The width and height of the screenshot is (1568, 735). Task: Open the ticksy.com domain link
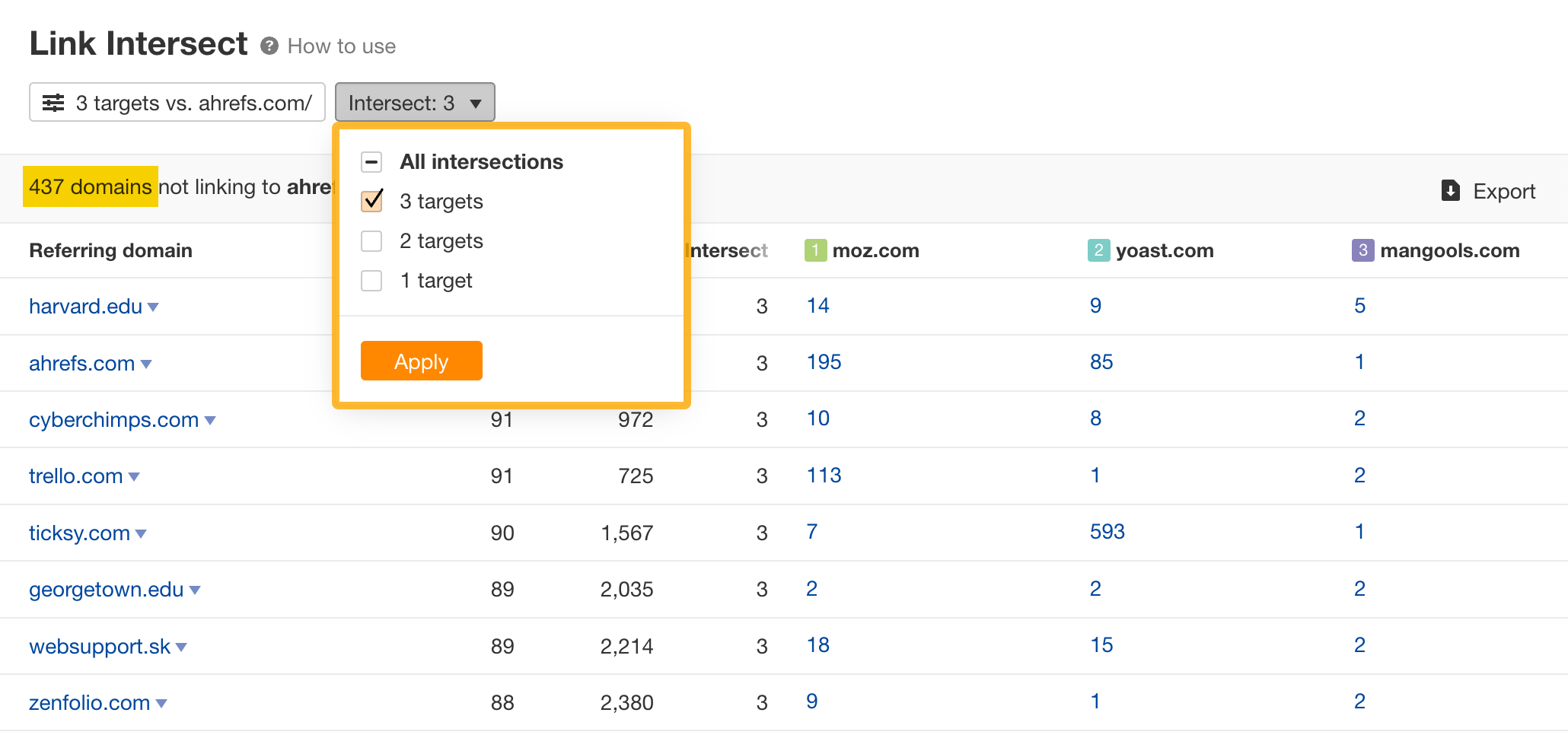(x=79, y=533)
